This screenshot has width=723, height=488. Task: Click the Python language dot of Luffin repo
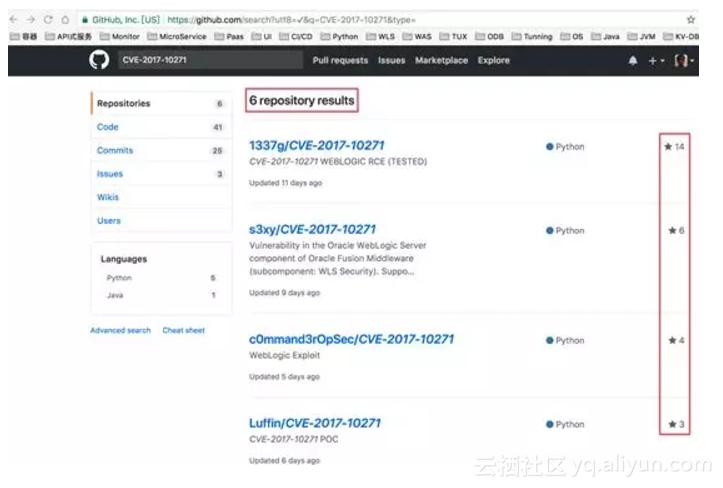(550, 424)
